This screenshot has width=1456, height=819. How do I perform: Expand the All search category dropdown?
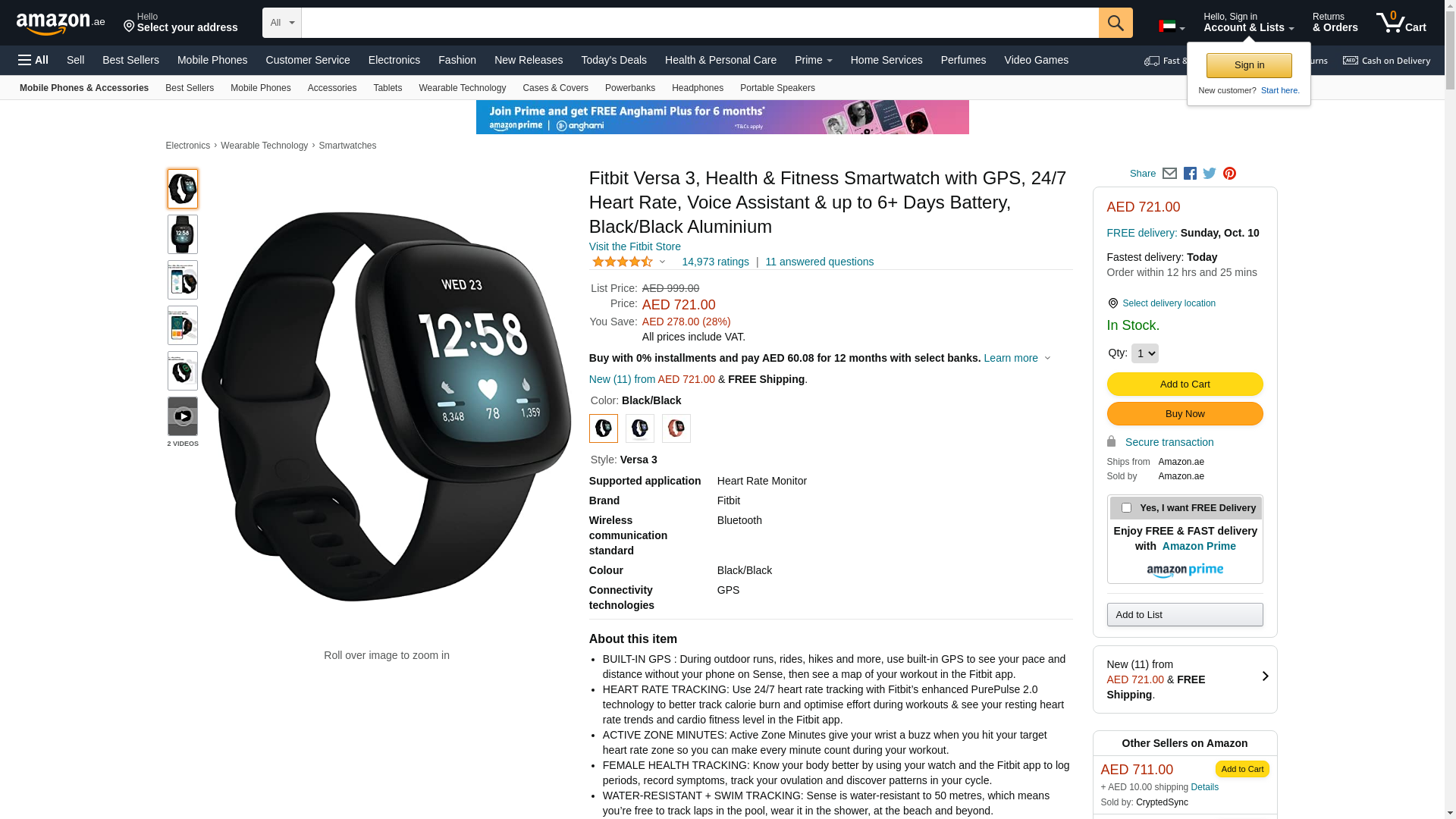tap(282, 23)
